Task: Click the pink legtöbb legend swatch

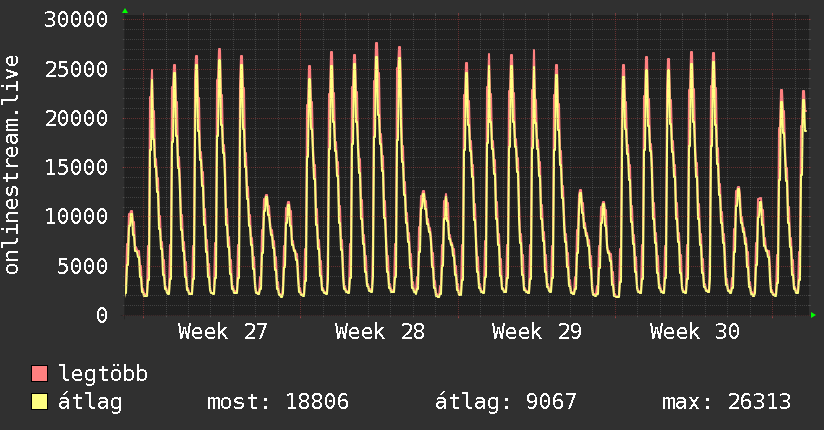Action: click(x=39, y=373)
